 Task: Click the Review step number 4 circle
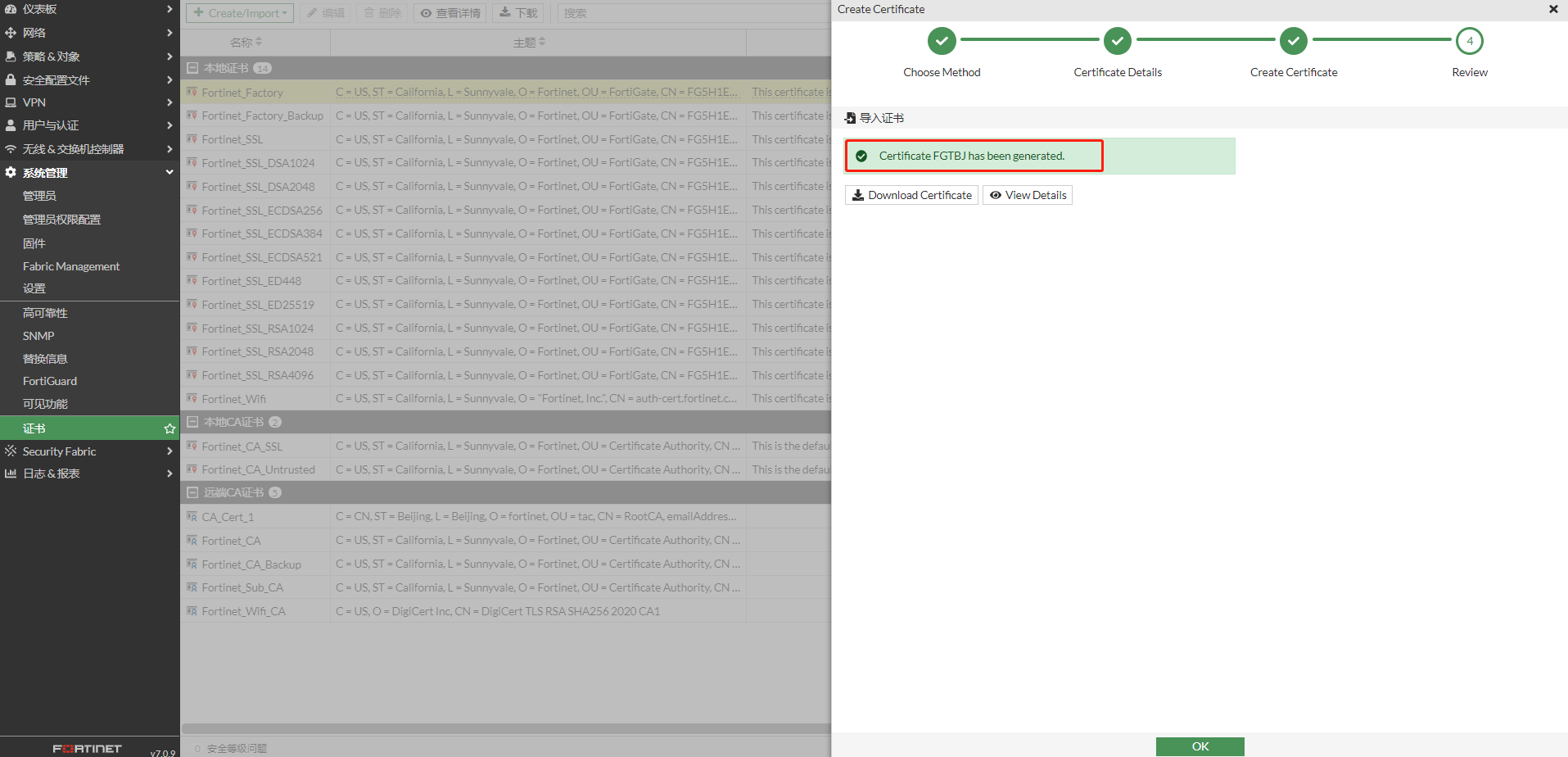(x=1470, y=40)
